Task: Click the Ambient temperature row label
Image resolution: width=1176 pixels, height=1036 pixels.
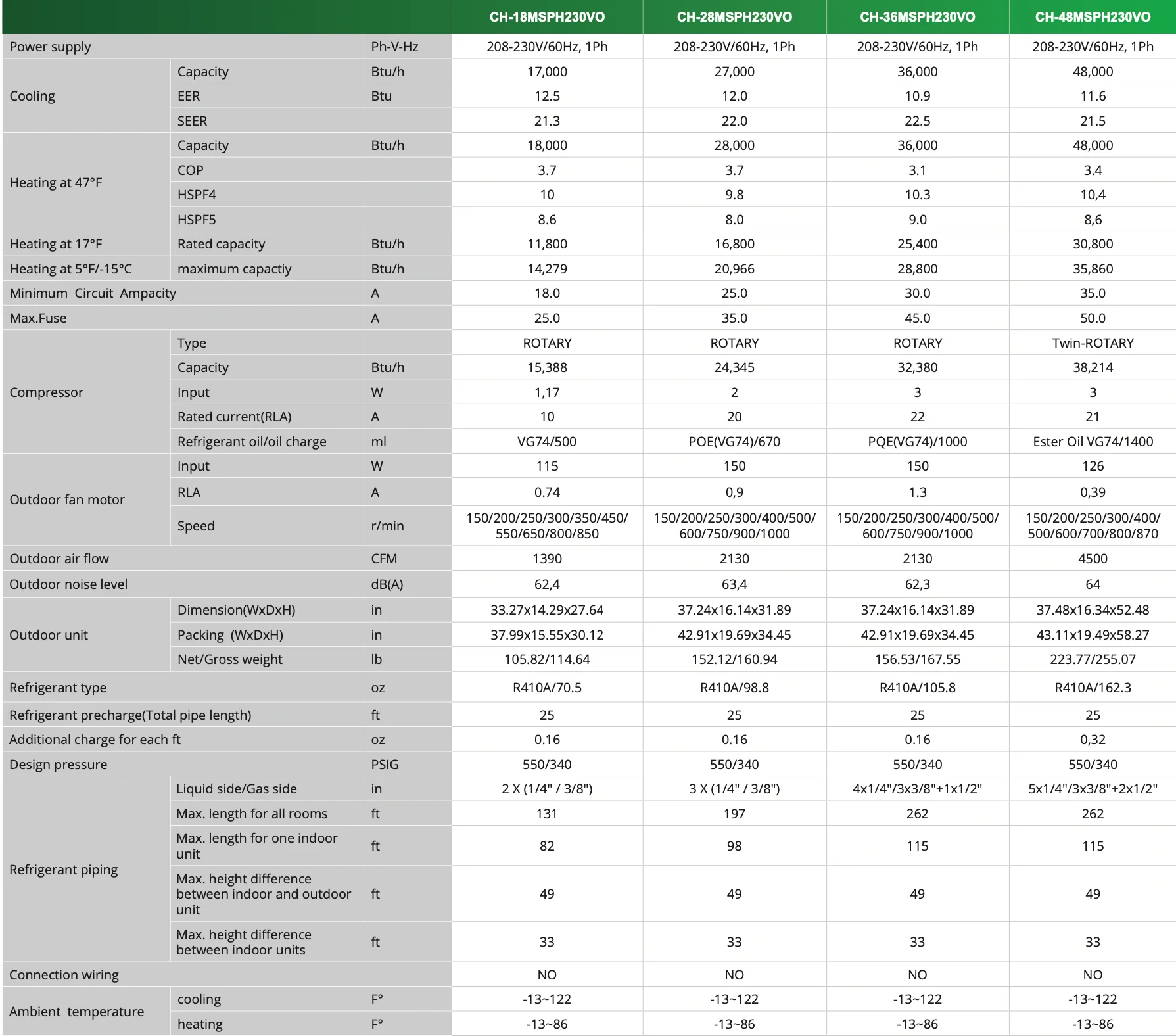Action: pyautogui.click(x=77, y=1012)
